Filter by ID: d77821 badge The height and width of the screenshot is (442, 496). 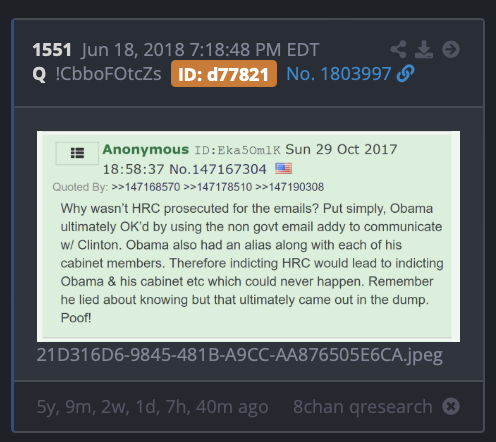click(x=224, y=74)
